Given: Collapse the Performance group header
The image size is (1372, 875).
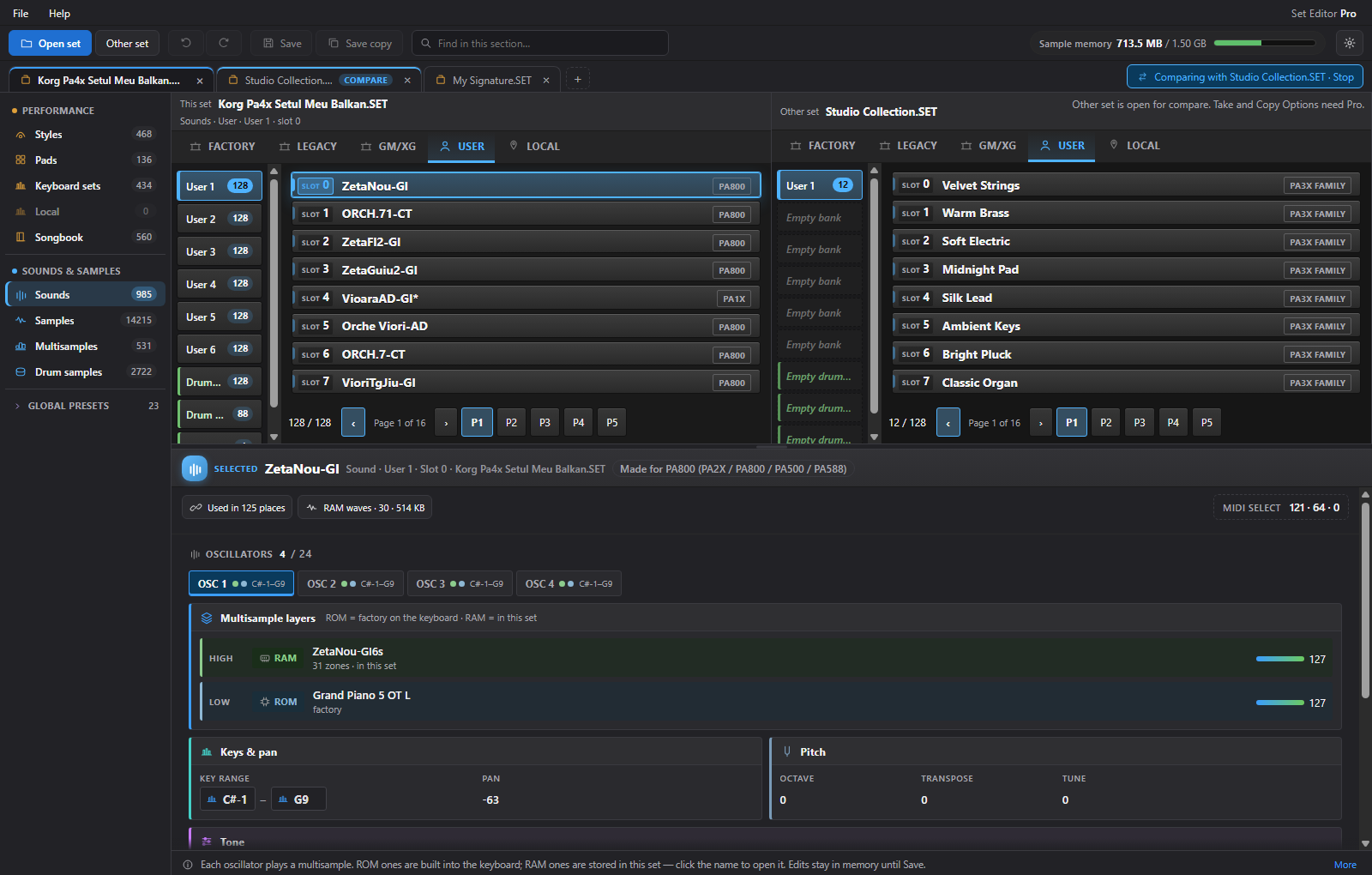Looking at the screenshot, I should click(84, 111).
